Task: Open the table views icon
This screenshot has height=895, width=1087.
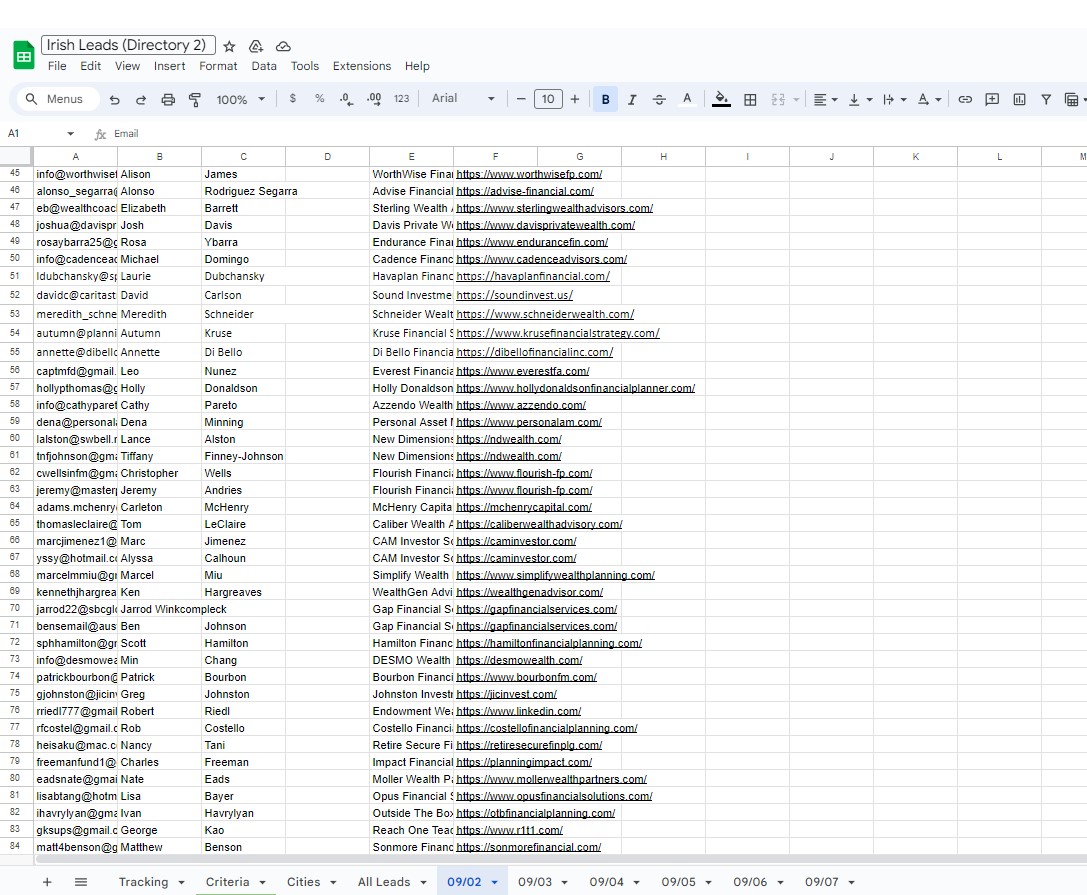Action: pos(1071,99)
